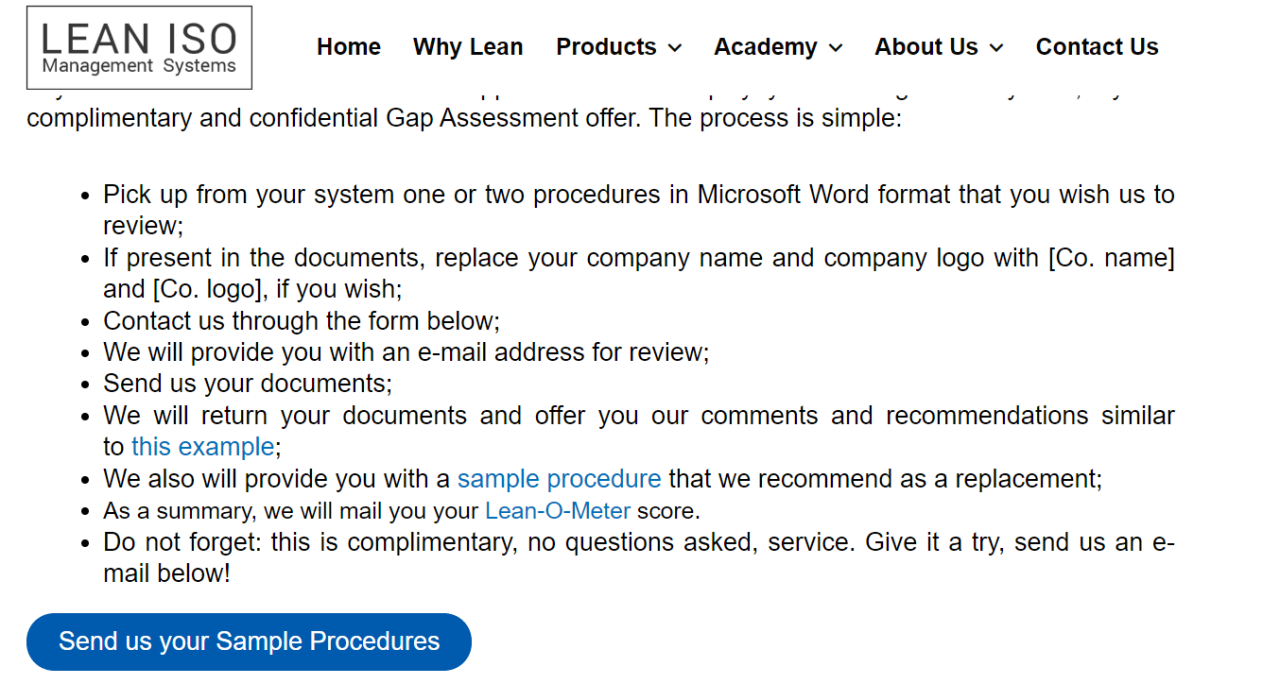The image size is (1280, 684).
Task: Click the Gap Assessment offer intro sentence
Action: tap(464, 118)
